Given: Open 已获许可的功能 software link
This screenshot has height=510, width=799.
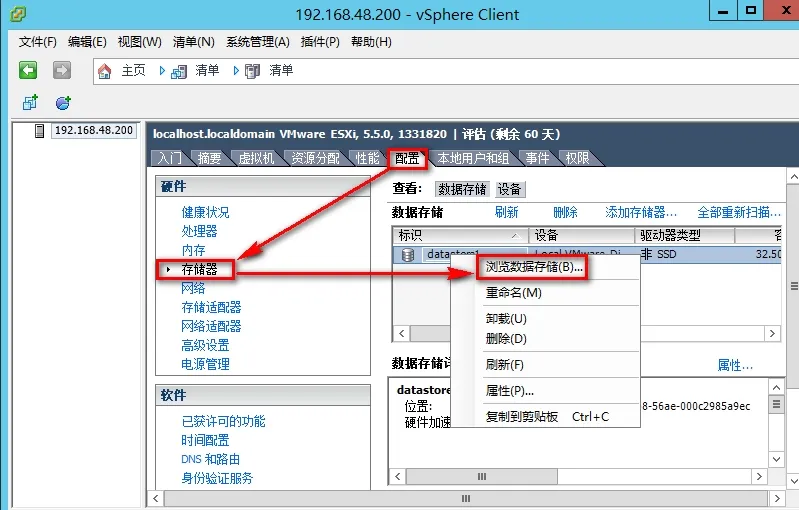Looking at the screenshot, I should pyautogui.click(x=224, y=421).
